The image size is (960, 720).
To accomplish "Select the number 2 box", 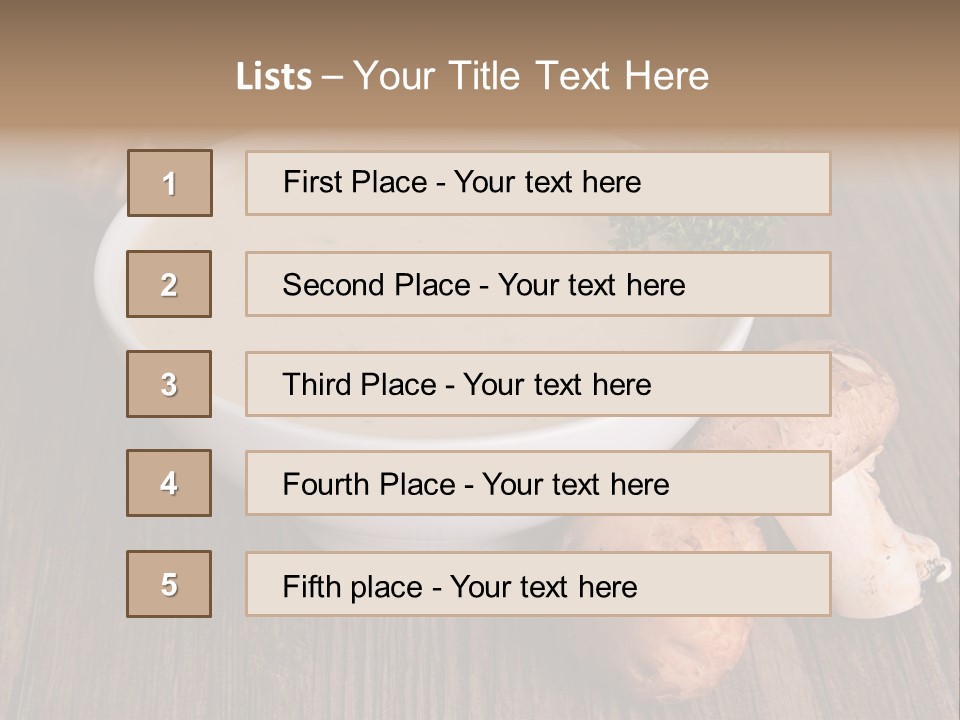I will click(169, 284).
